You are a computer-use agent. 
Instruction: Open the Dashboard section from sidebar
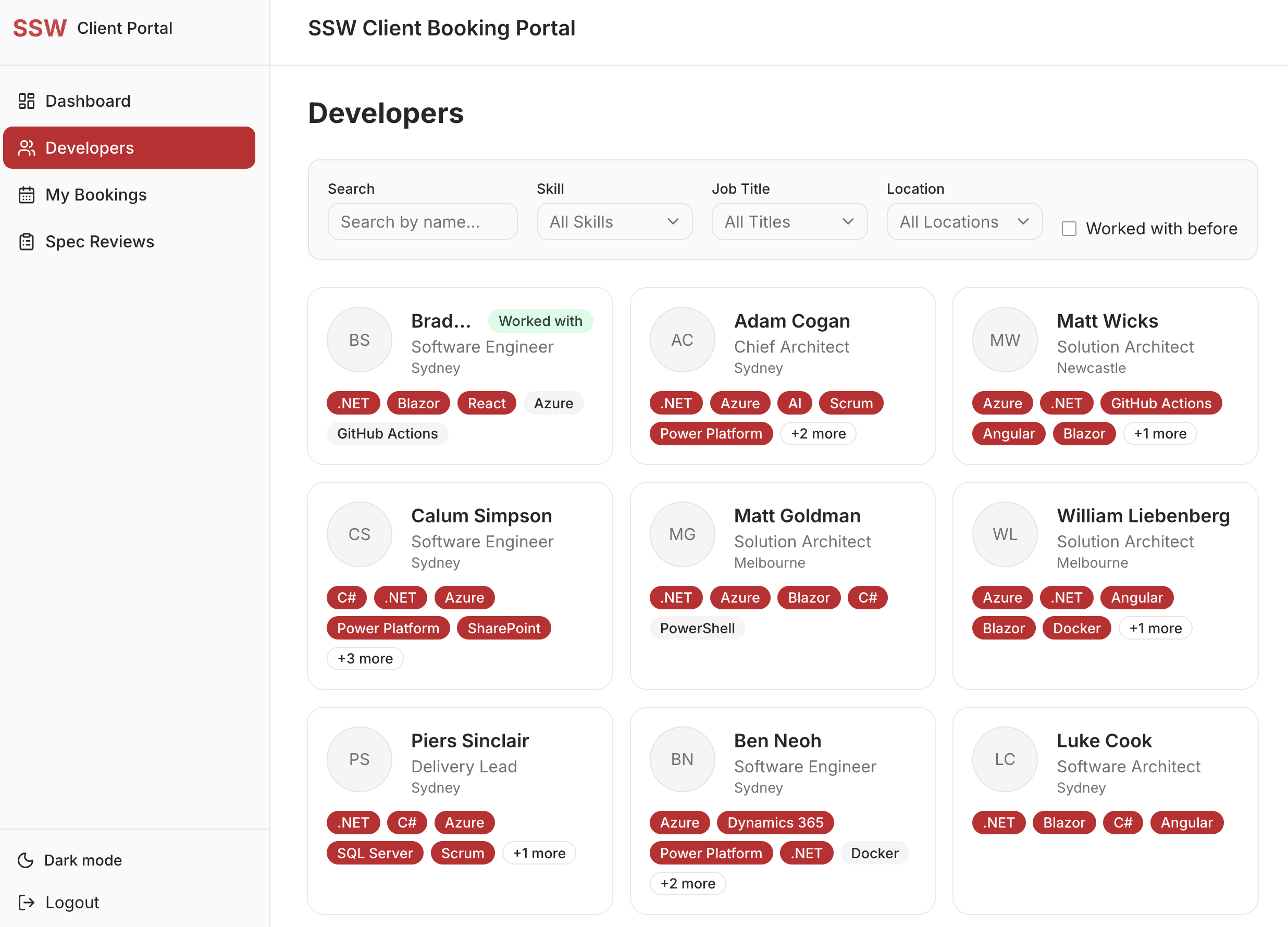coord(88,101)
